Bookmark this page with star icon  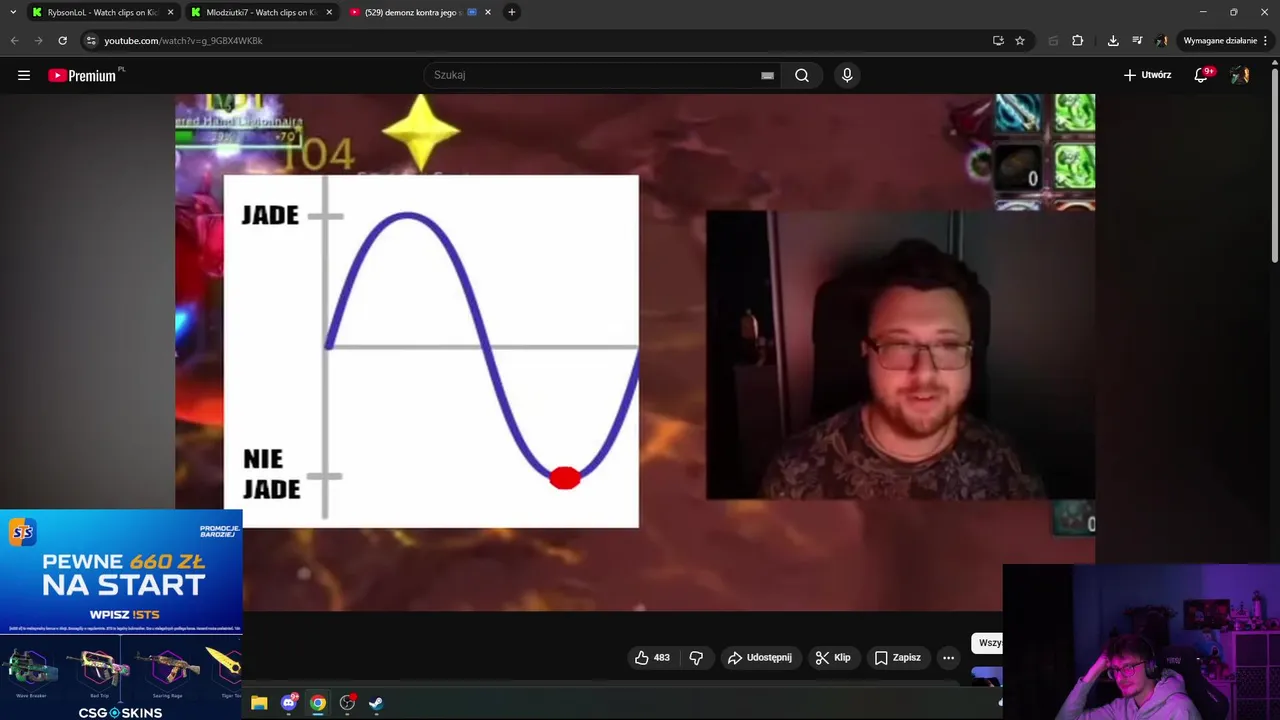tap(1020, 41)
